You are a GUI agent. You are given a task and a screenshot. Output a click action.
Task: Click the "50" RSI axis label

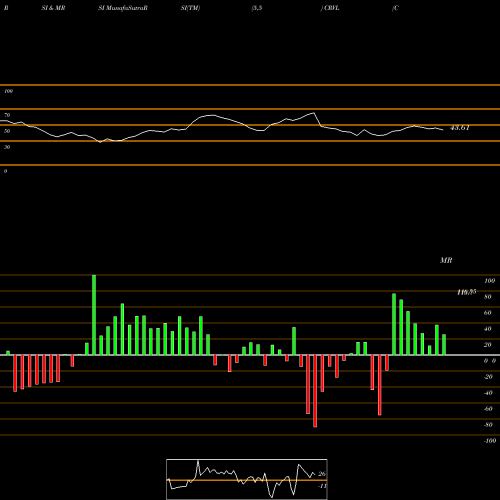pos(7,131)
